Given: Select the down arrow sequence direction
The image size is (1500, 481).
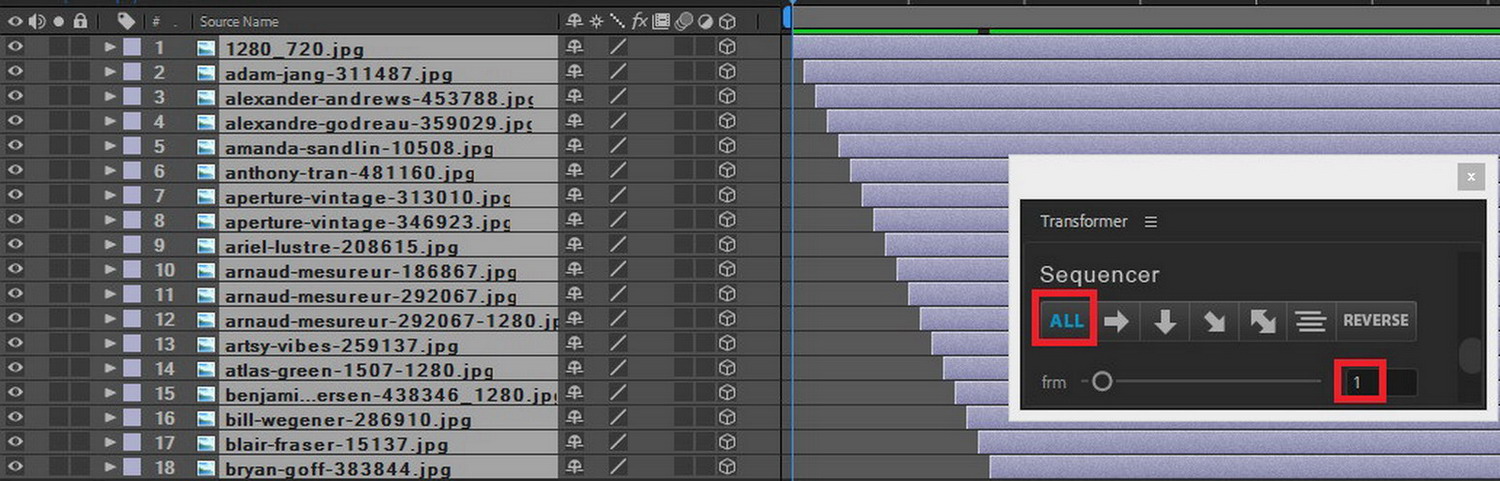Looking at the screenshot, I should coord(1165,321).
